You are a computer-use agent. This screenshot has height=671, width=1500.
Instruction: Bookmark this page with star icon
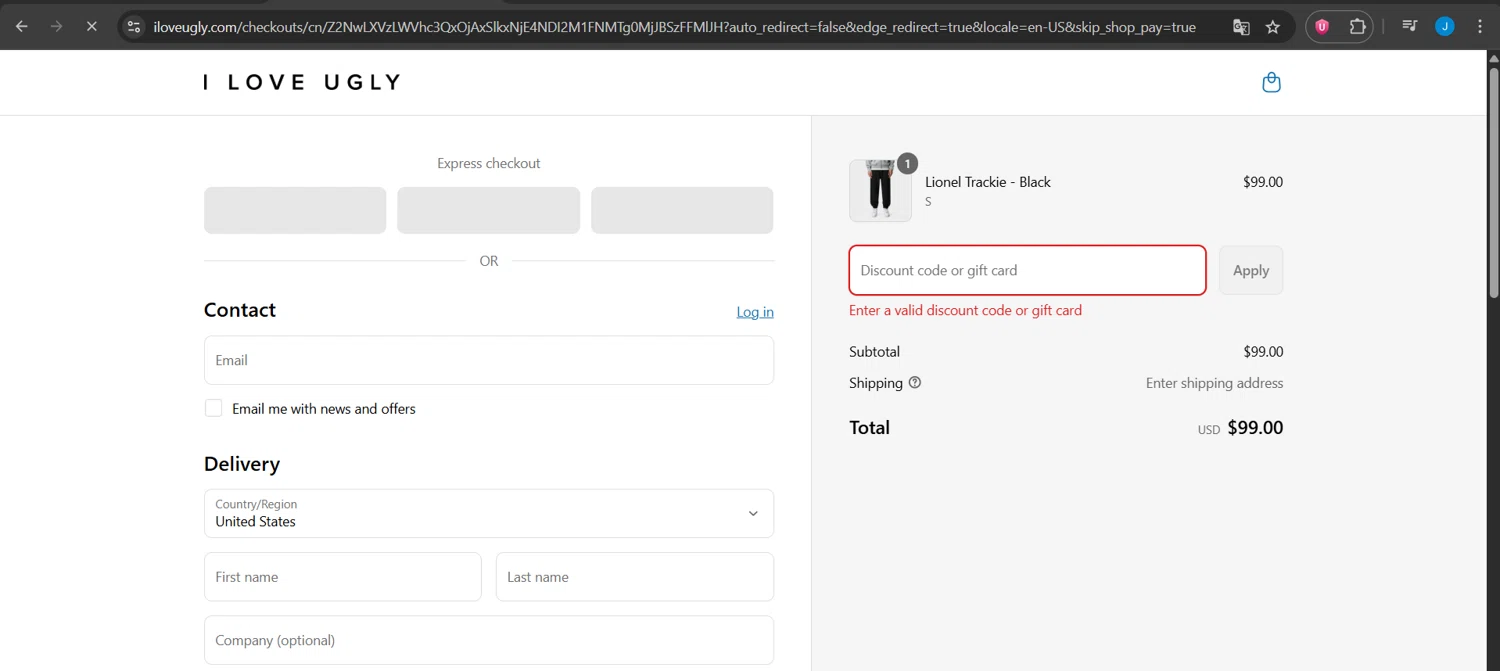click(x=1273, y=27)
